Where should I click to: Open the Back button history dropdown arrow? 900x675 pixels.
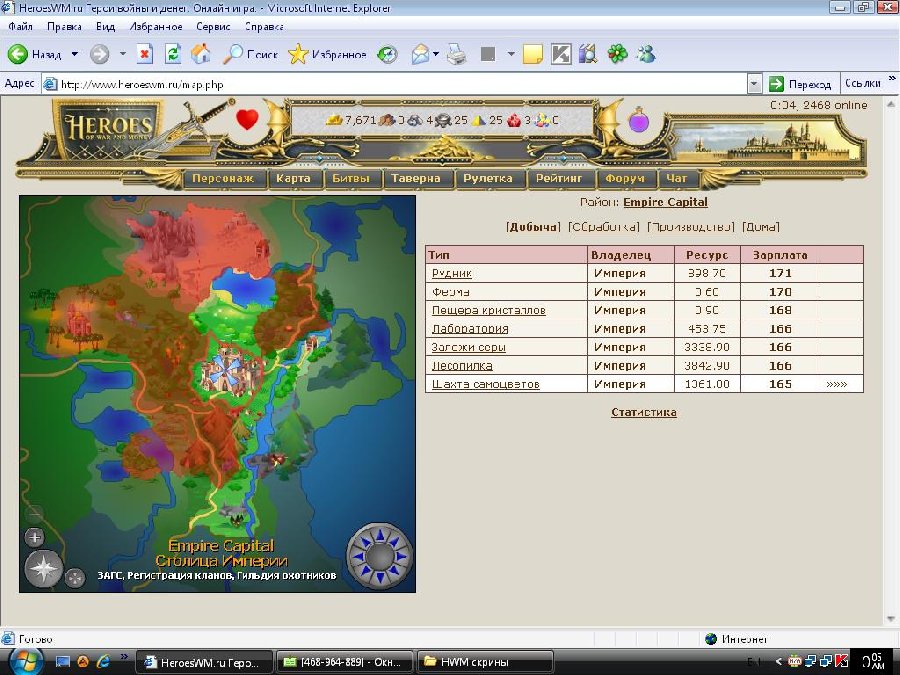pos(75,55)
